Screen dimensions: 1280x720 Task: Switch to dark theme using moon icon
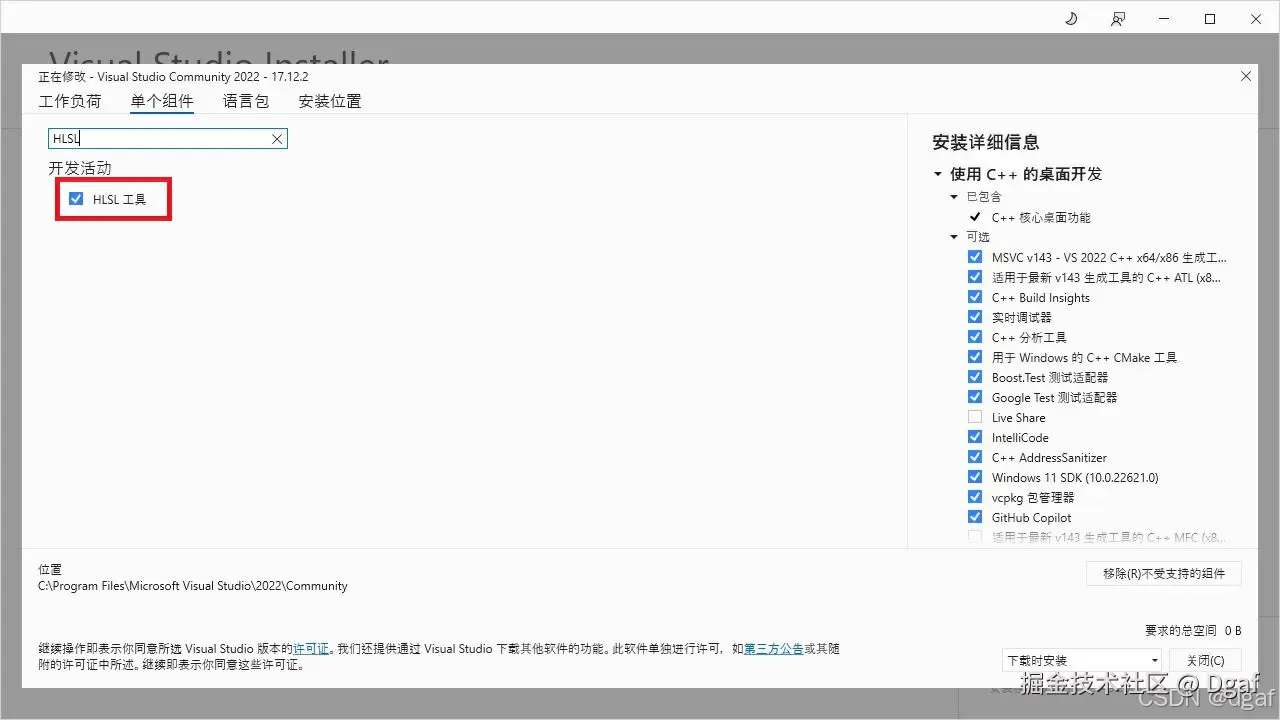click(1070, 18)
